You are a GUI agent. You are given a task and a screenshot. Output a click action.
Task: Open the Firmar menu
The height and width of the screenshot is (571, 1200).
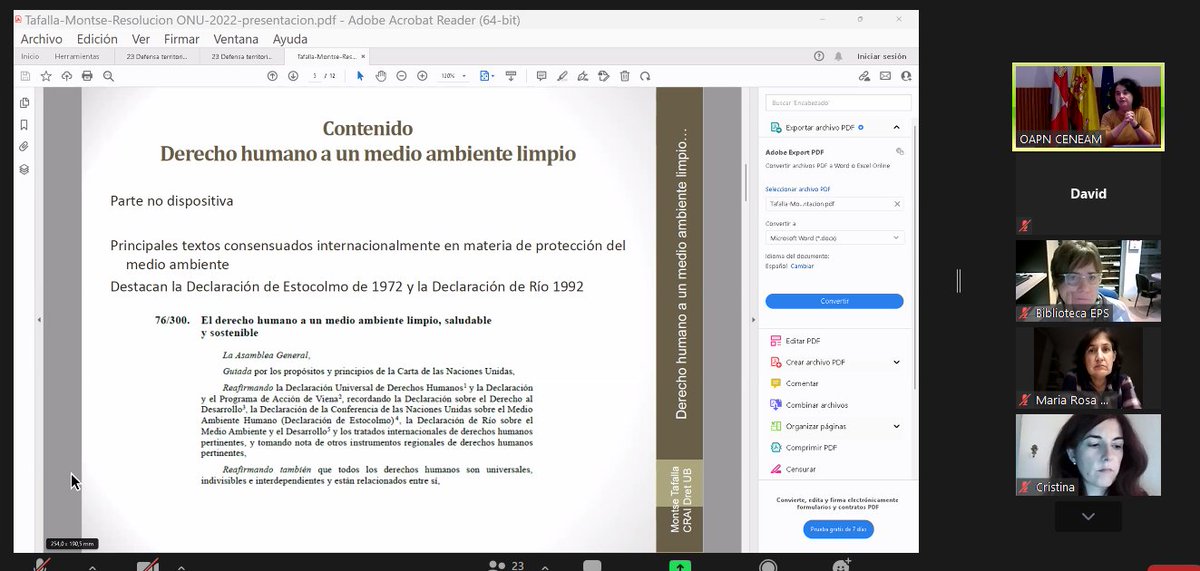[182, 39]
